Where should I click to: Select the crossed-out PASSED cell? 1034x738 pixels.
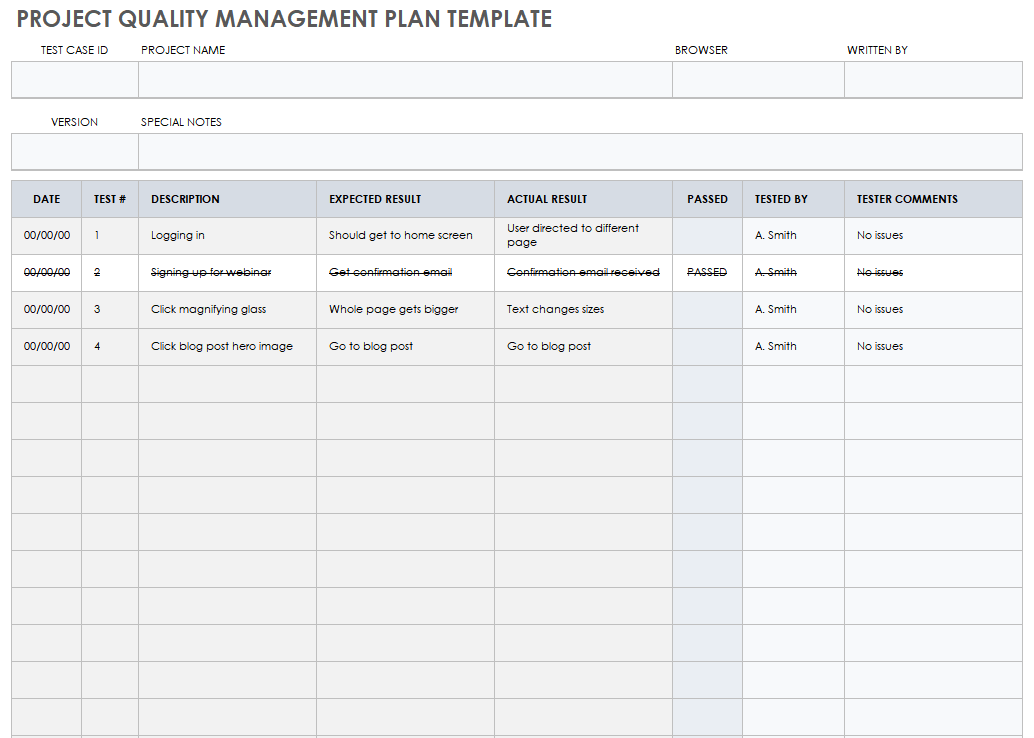(x=707, y=272)
